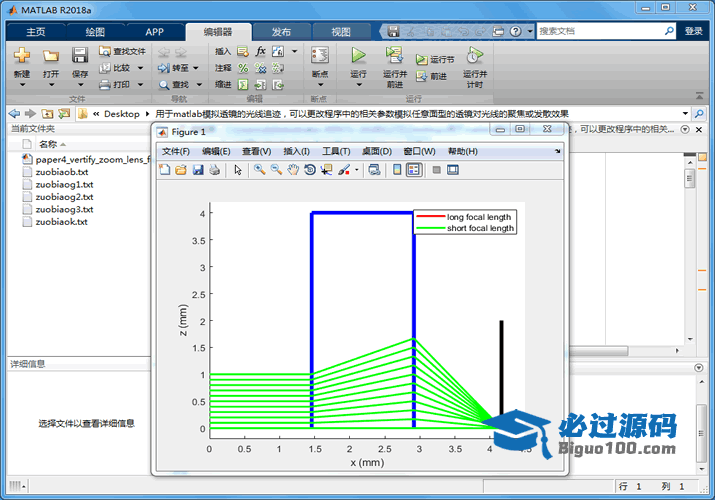
Task: Click the green Run (运行) arrow
Action: click(x=358, y=56)
